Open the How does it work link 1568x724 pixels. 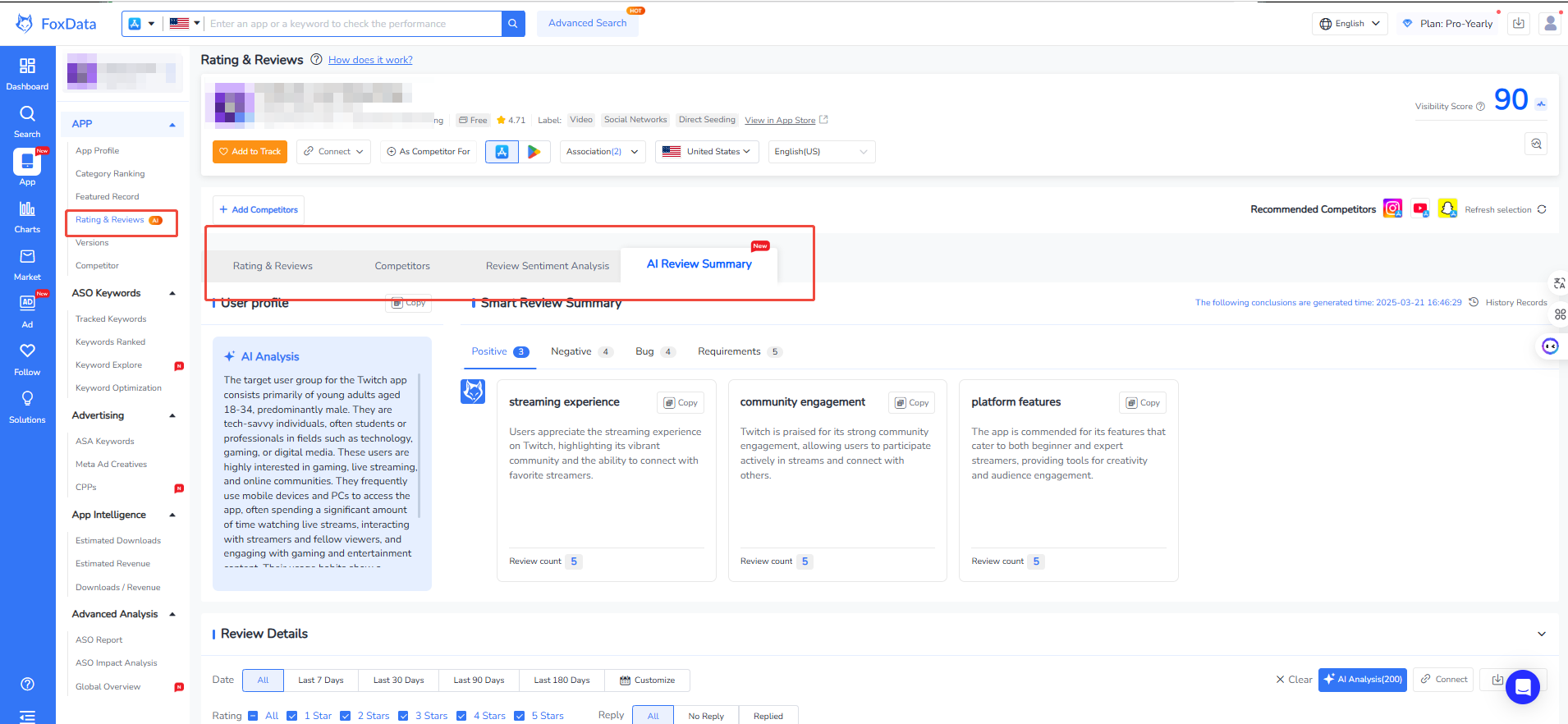click(370, 60)
